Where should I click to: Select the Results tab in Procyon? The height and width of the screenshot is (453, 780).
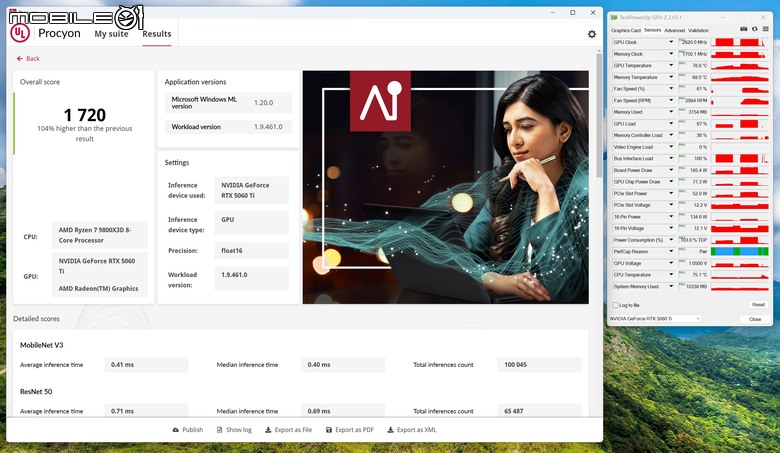(157, 34)
